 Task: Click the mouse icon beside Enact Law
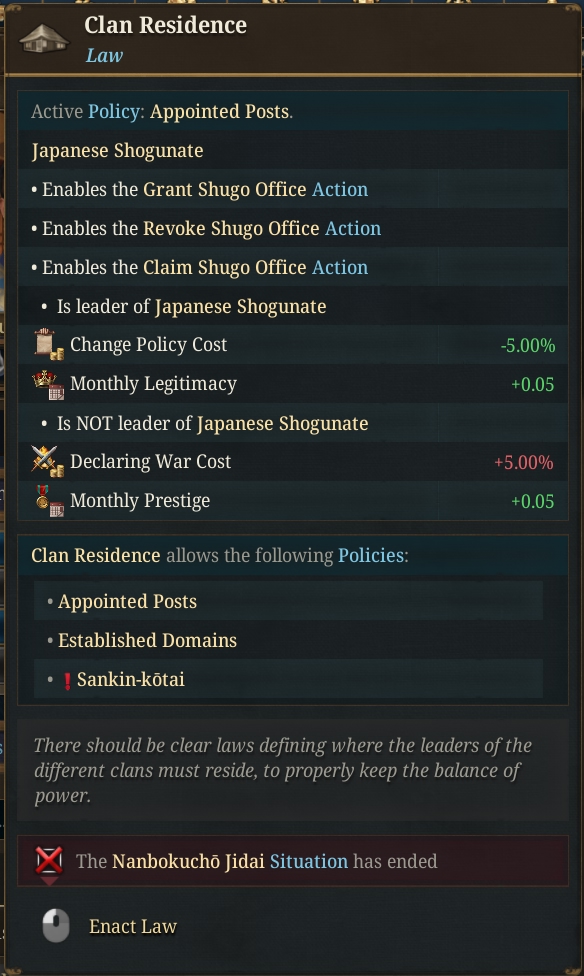point(55,926)
